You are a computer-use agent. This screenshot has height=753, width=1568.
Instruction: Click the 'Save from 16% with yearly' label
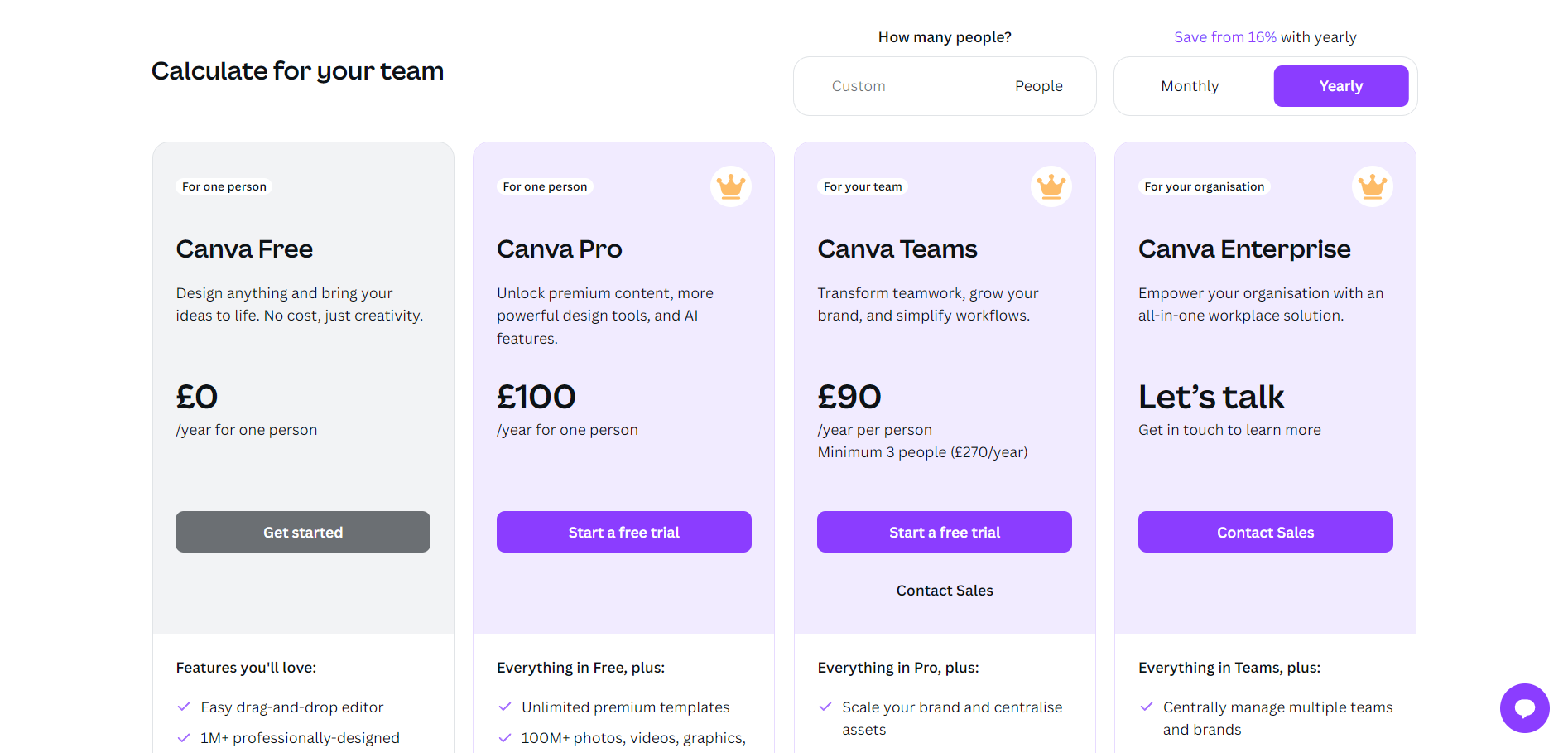(x=1265, y=36)
